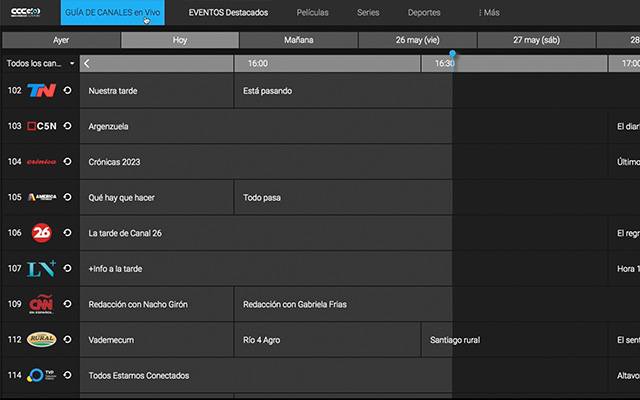This screenshot has width=640, height=400.
Task: Click the replay icon next to C5N
Action: tap(67, 127)
